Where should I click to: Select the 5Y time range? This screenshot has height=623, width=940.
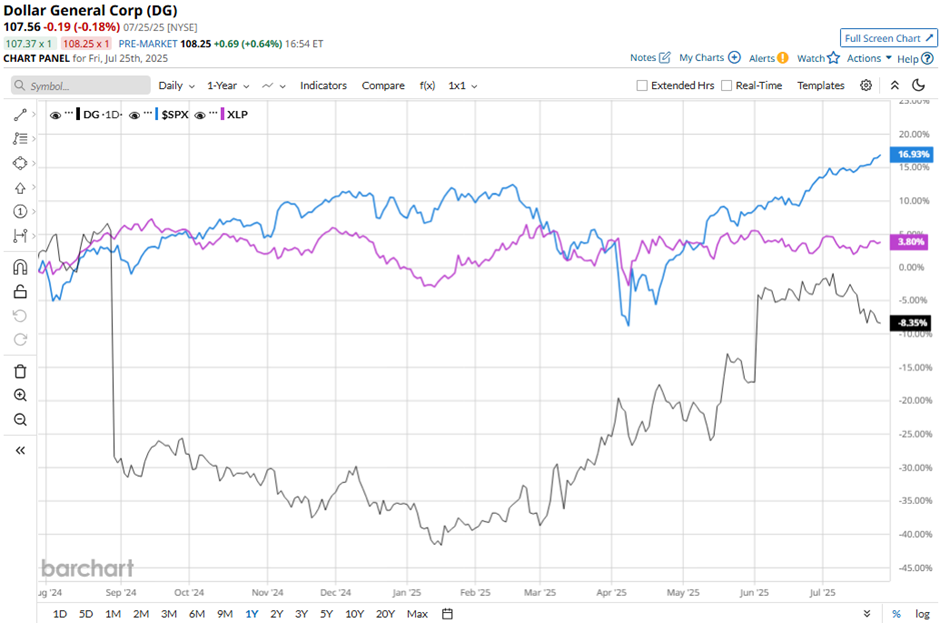coord(326,614)
